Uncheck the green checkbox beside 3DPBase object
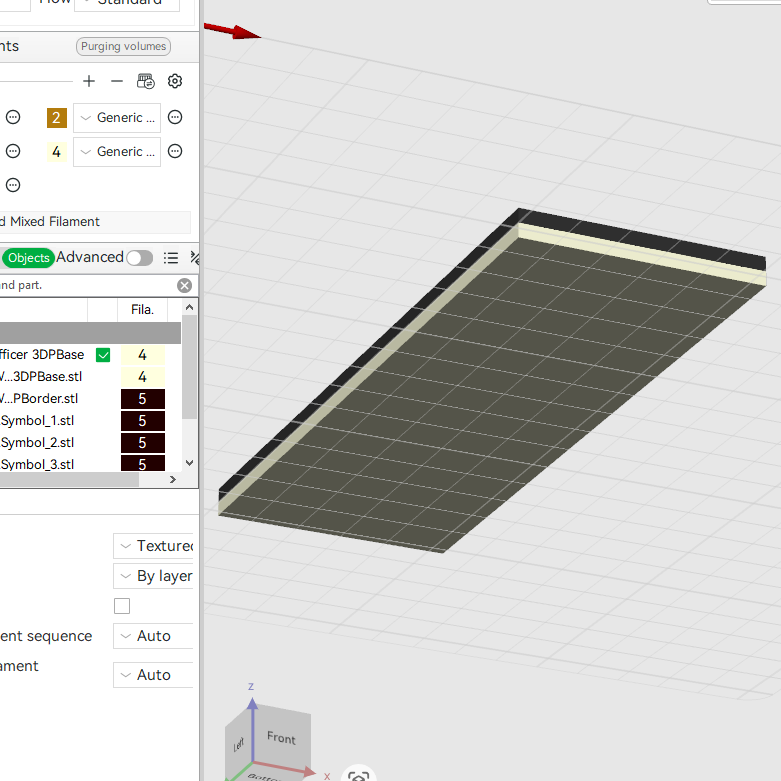This screenshot has height=781, width=781. (103, 355)
